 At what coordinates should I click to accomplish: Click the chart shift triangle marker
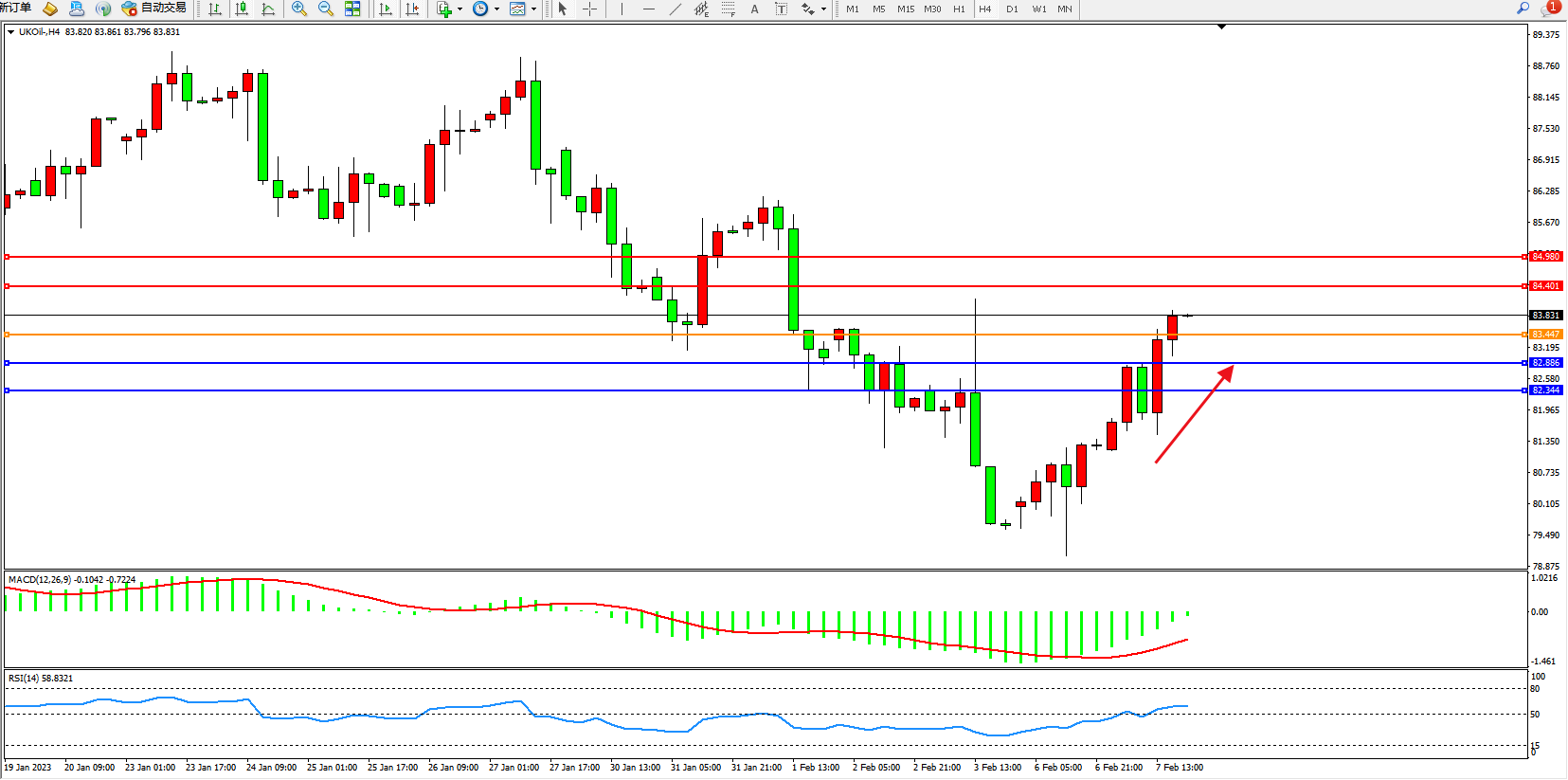click(x=1221, y=27)
